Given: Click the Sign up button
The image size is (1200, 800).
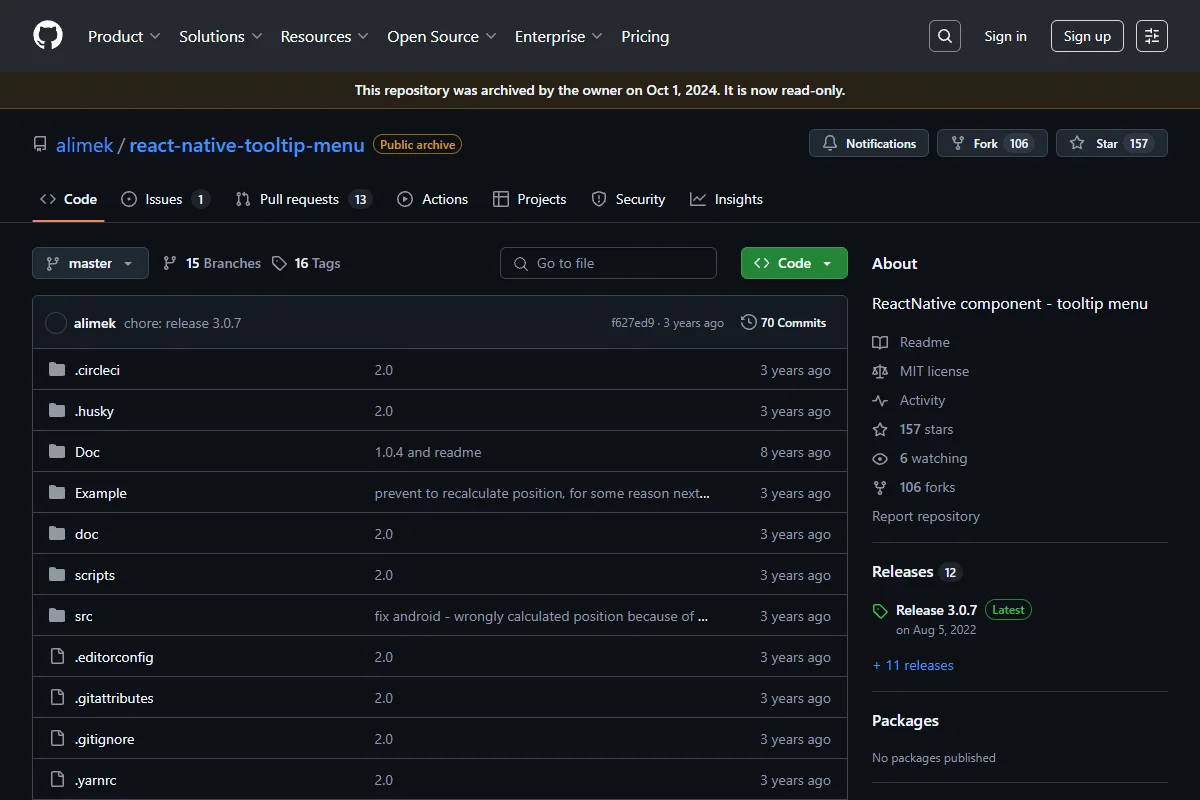Looking at the screenshot, I should pos(1087,36).
